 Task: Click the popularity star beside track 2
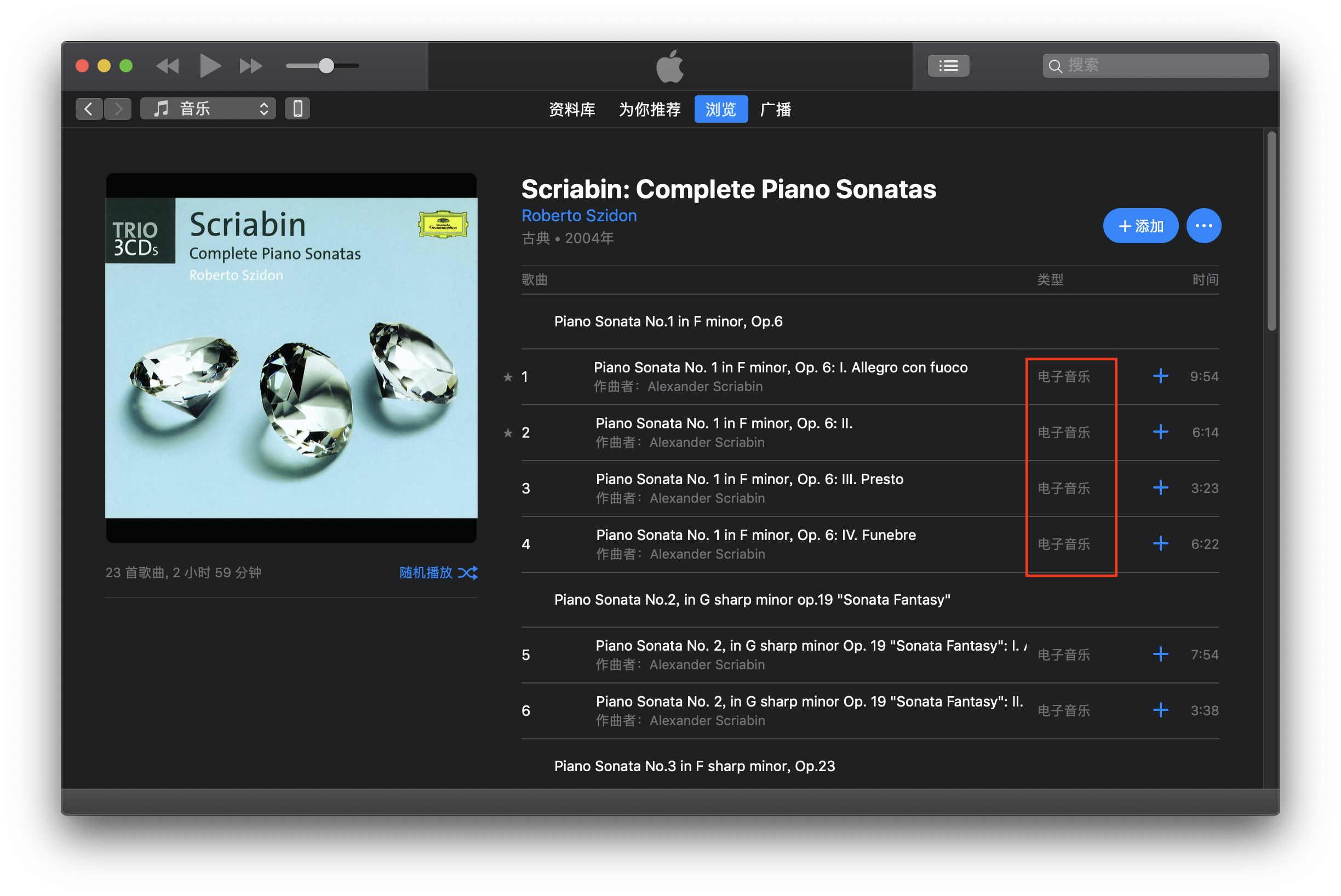coord(508,433)
